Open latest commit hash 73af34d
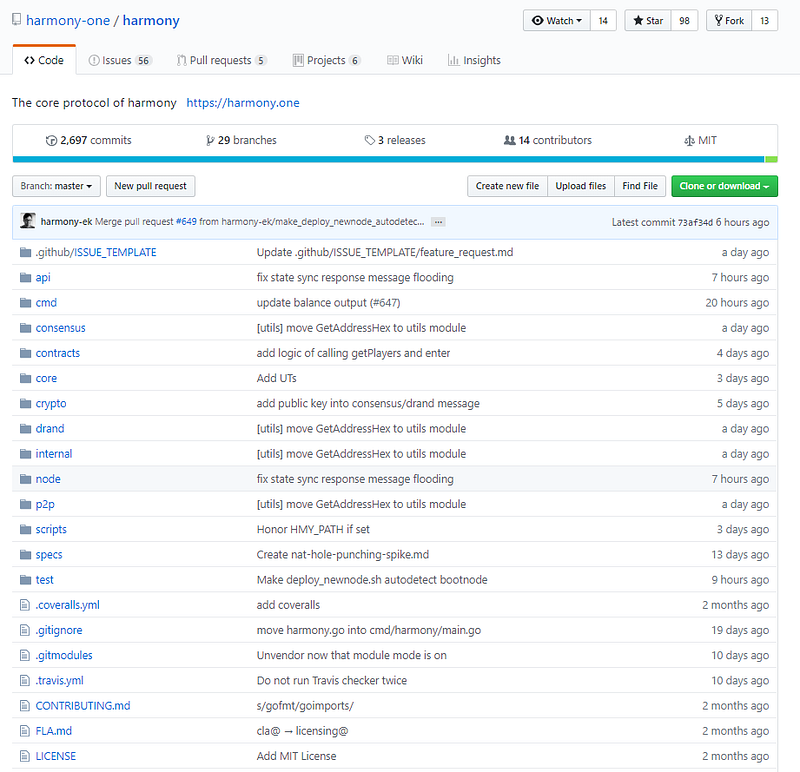Viewport: 800px width, 772px height. click(695, 222)
